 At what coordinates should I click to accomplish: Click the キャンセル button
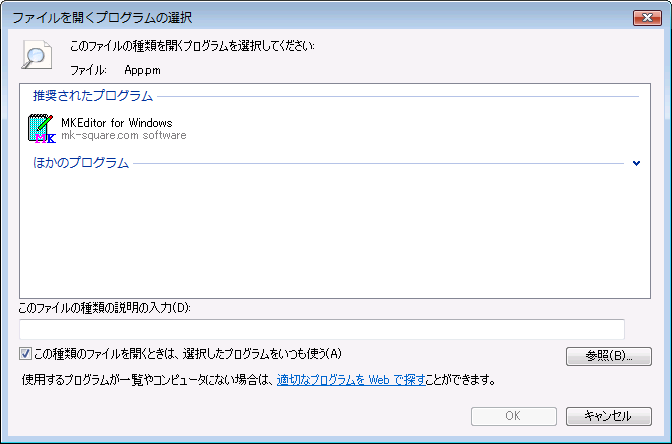point(609,416)
